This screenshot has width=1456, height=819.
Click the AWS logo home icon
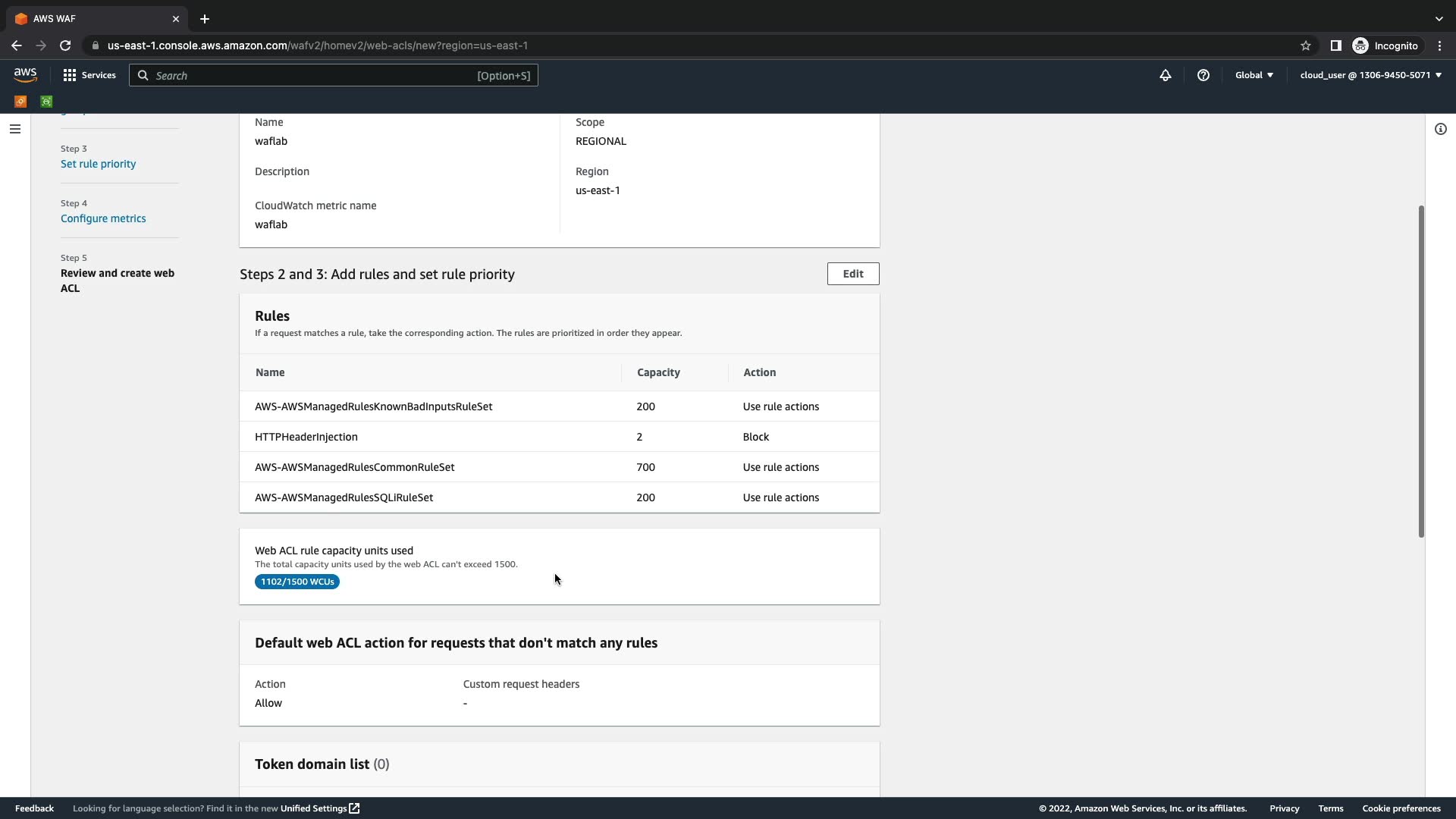[25, 74]
